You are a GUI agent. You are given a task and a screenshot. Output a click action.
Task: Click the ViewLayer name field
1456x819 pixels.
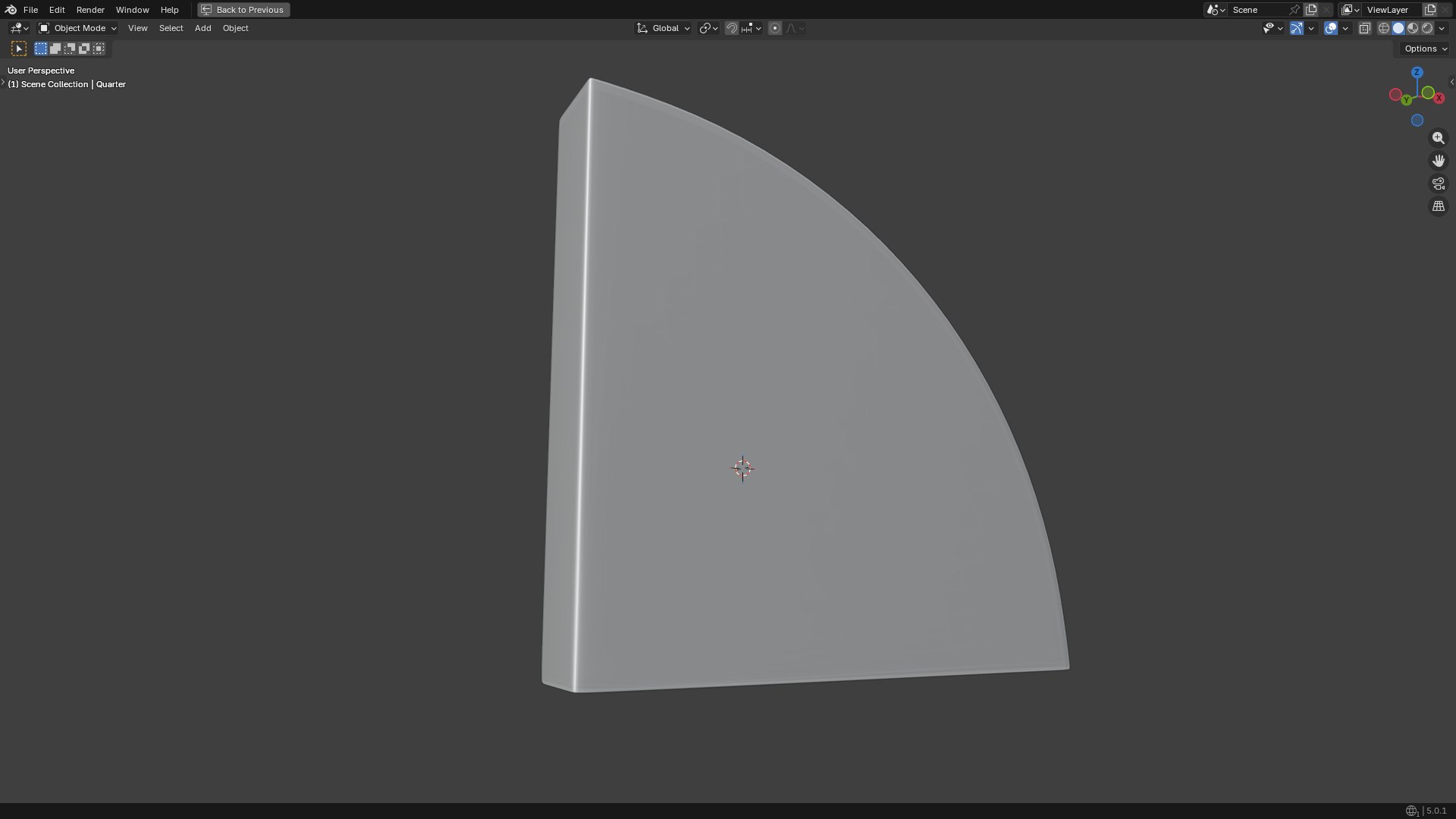pos(1392,10)
